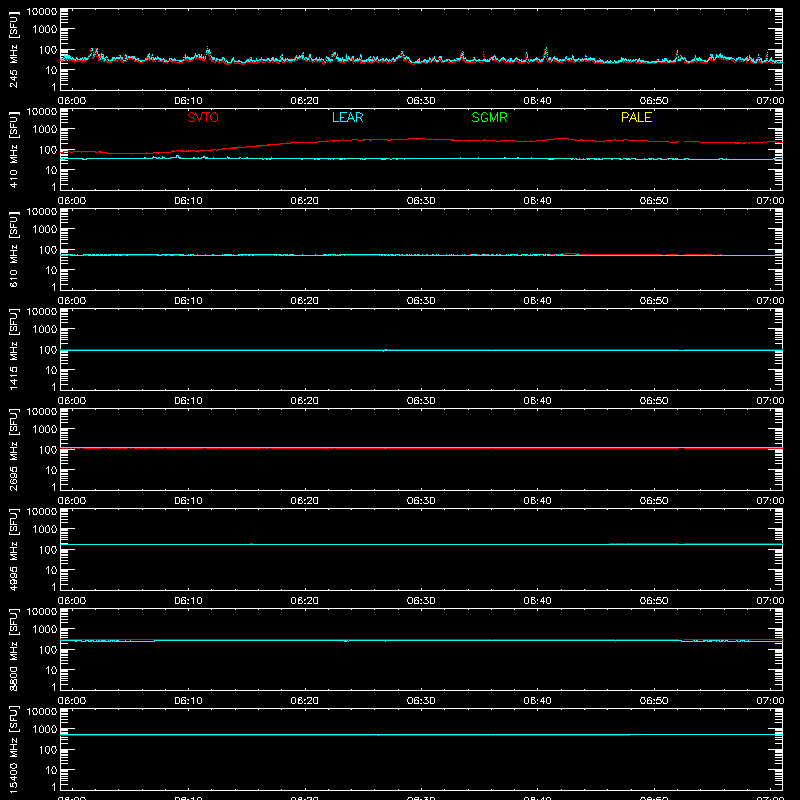Screen dimensions: 800x800
Task: Click the 06:20 time label under 410 MHz panel
Action: pos(305,201)
